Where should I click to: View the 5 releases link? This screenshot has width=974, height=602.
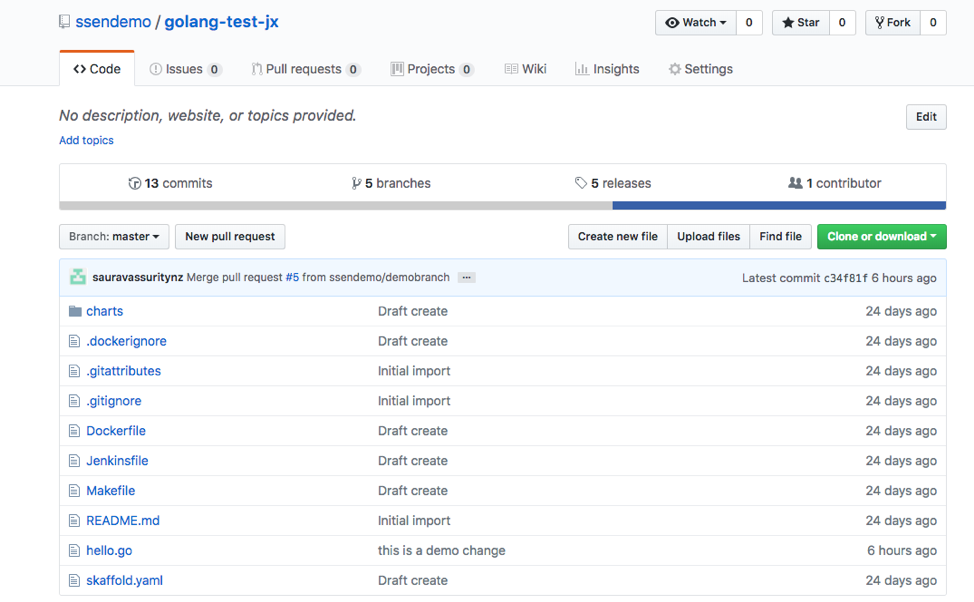click(x=613, y=183)
